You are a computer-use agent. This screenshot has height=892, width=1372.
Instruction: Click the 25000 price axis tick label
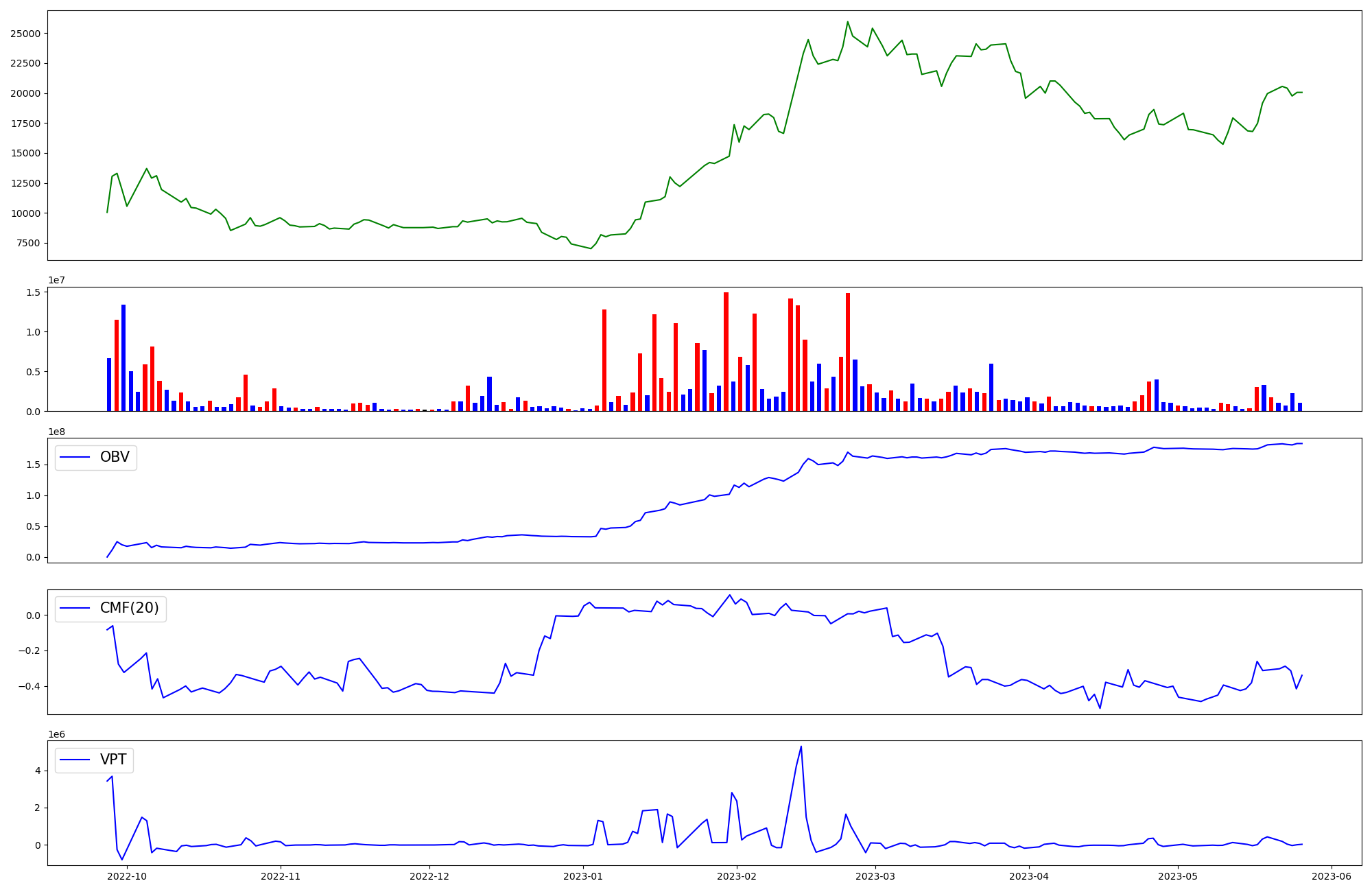25,34
